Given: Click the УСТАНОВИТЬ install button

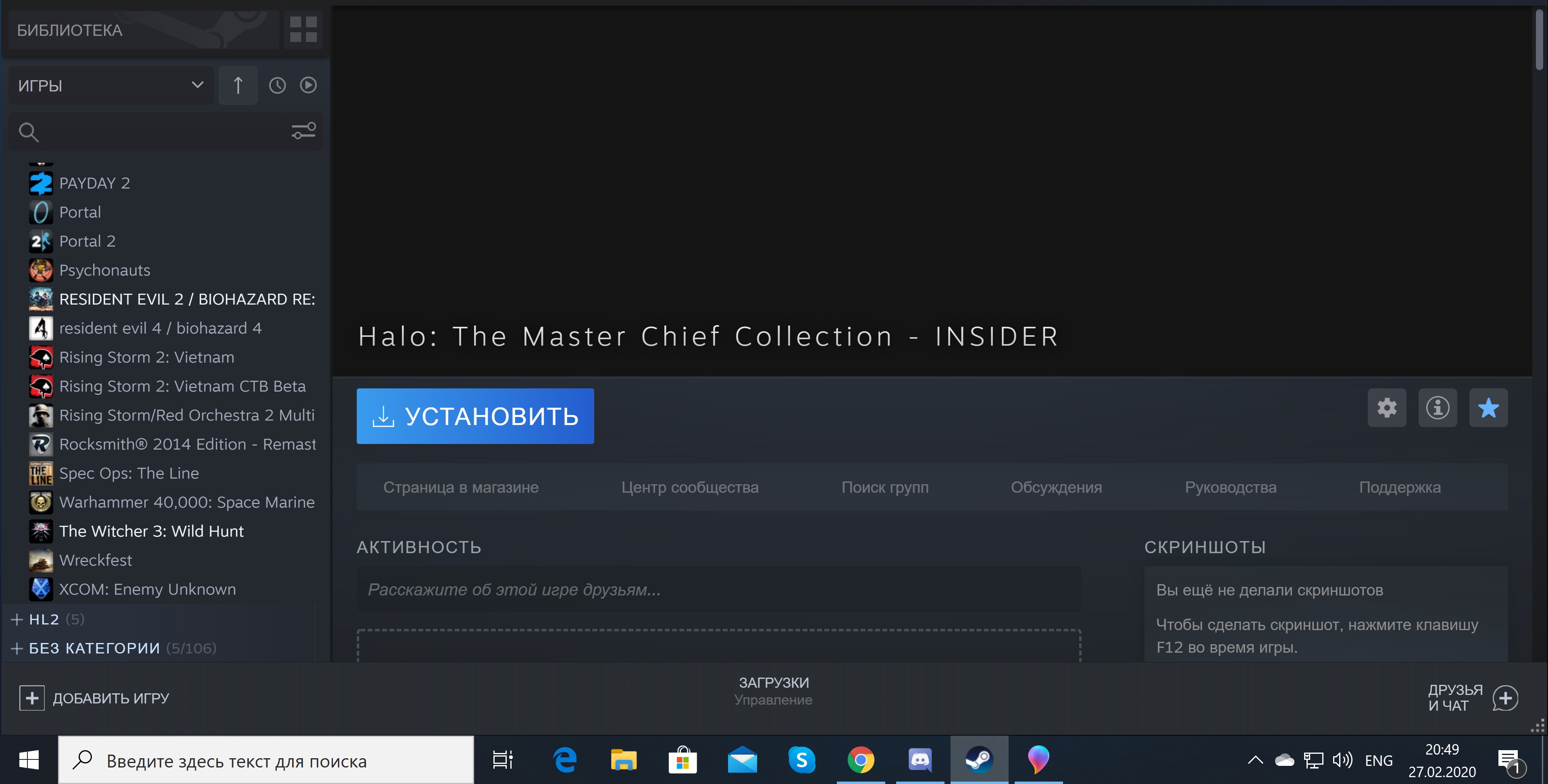Looking at the screenshot, I should pos(475,416).
